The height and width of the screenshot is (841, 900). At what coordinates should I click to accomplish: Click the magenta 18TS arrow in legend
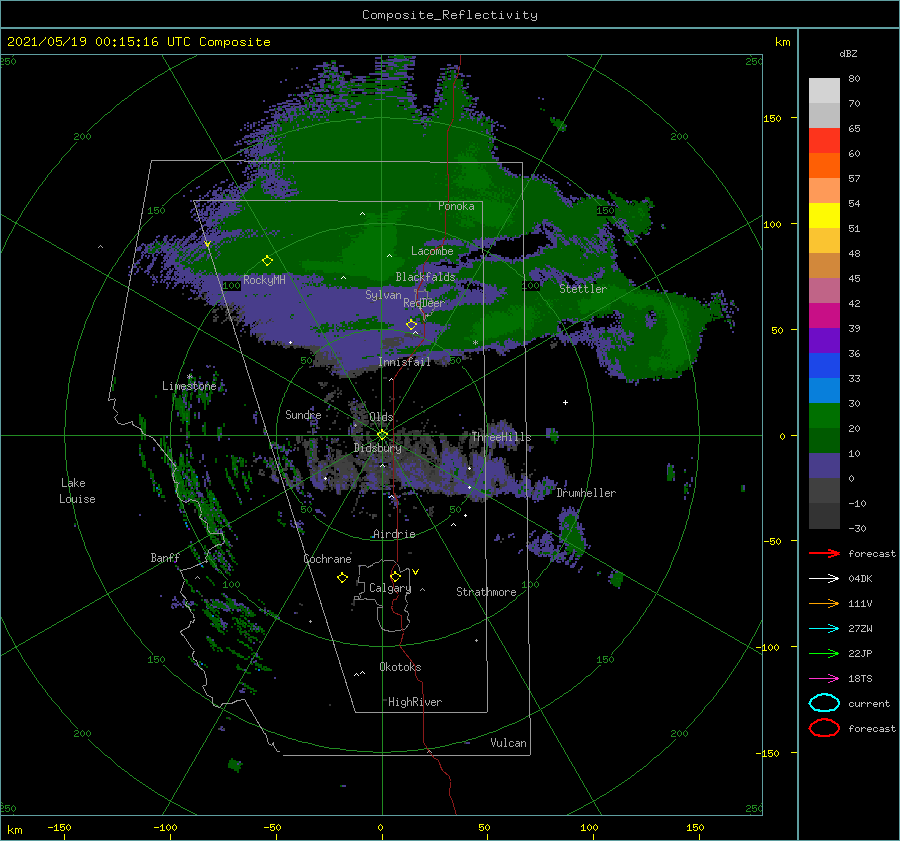[824, 678]
